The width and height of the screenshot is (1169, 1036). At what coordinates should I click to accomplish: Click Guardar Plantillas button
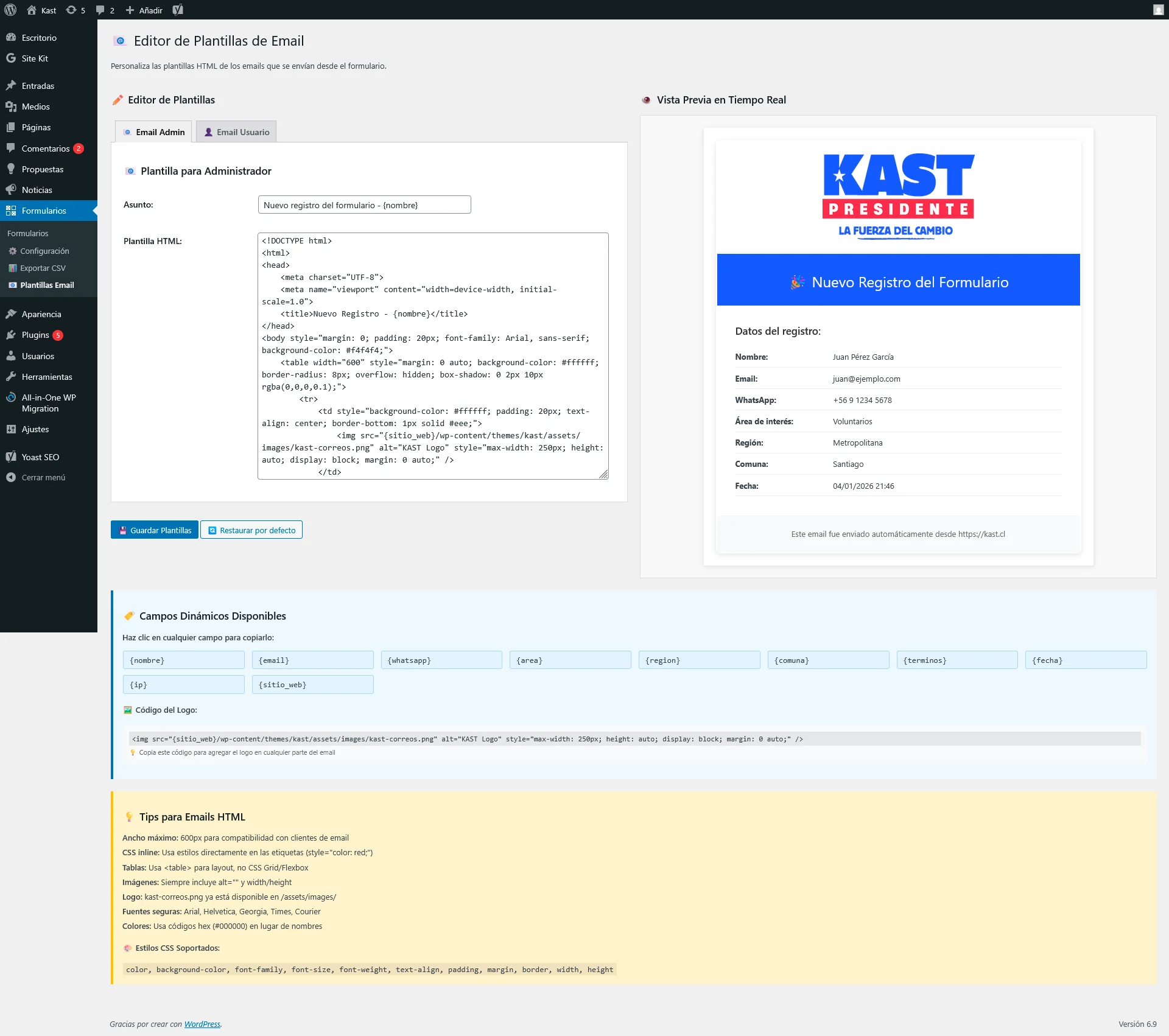(x=155, y=530)
